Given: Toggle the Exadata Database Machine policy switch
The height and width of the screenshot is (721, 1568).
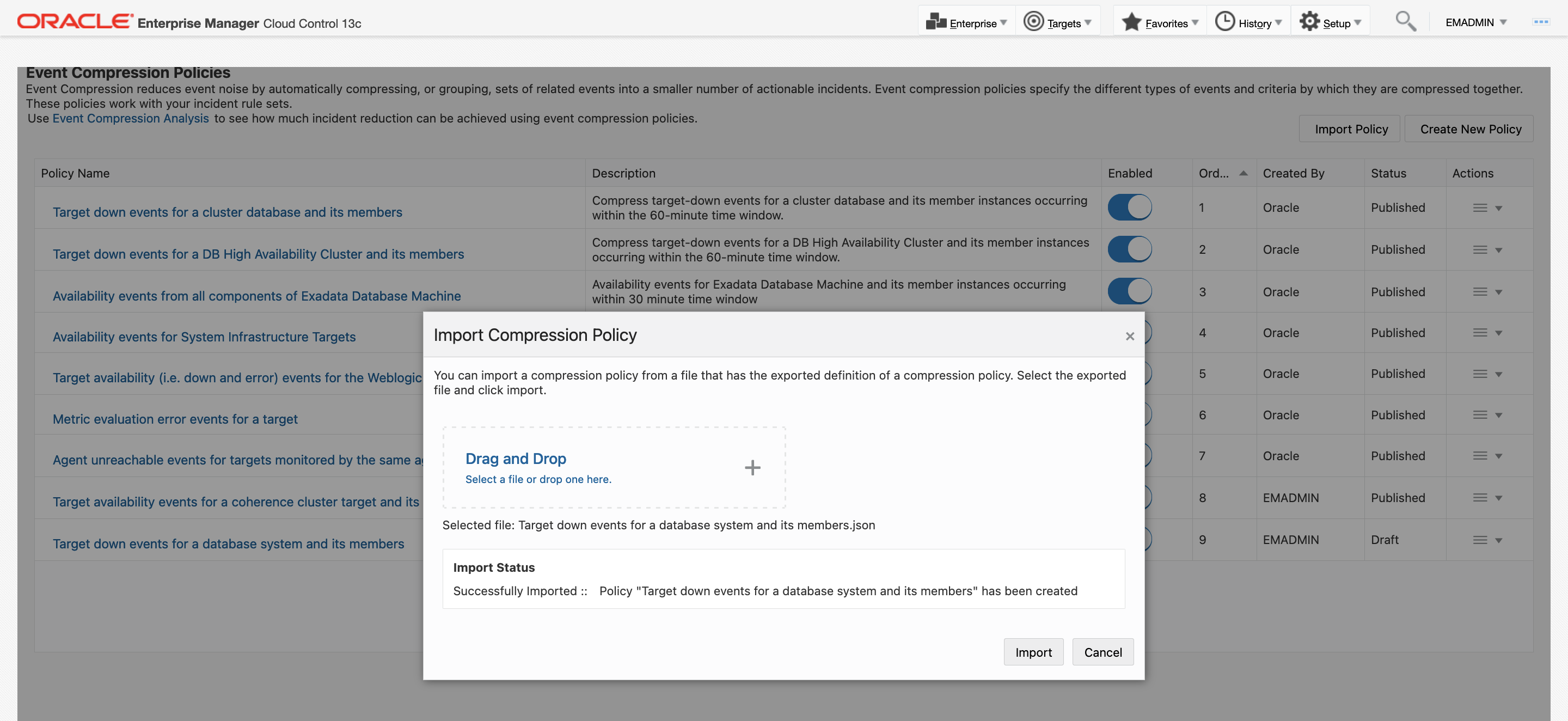Looking at the screenshot, I should coord(1129,292).
